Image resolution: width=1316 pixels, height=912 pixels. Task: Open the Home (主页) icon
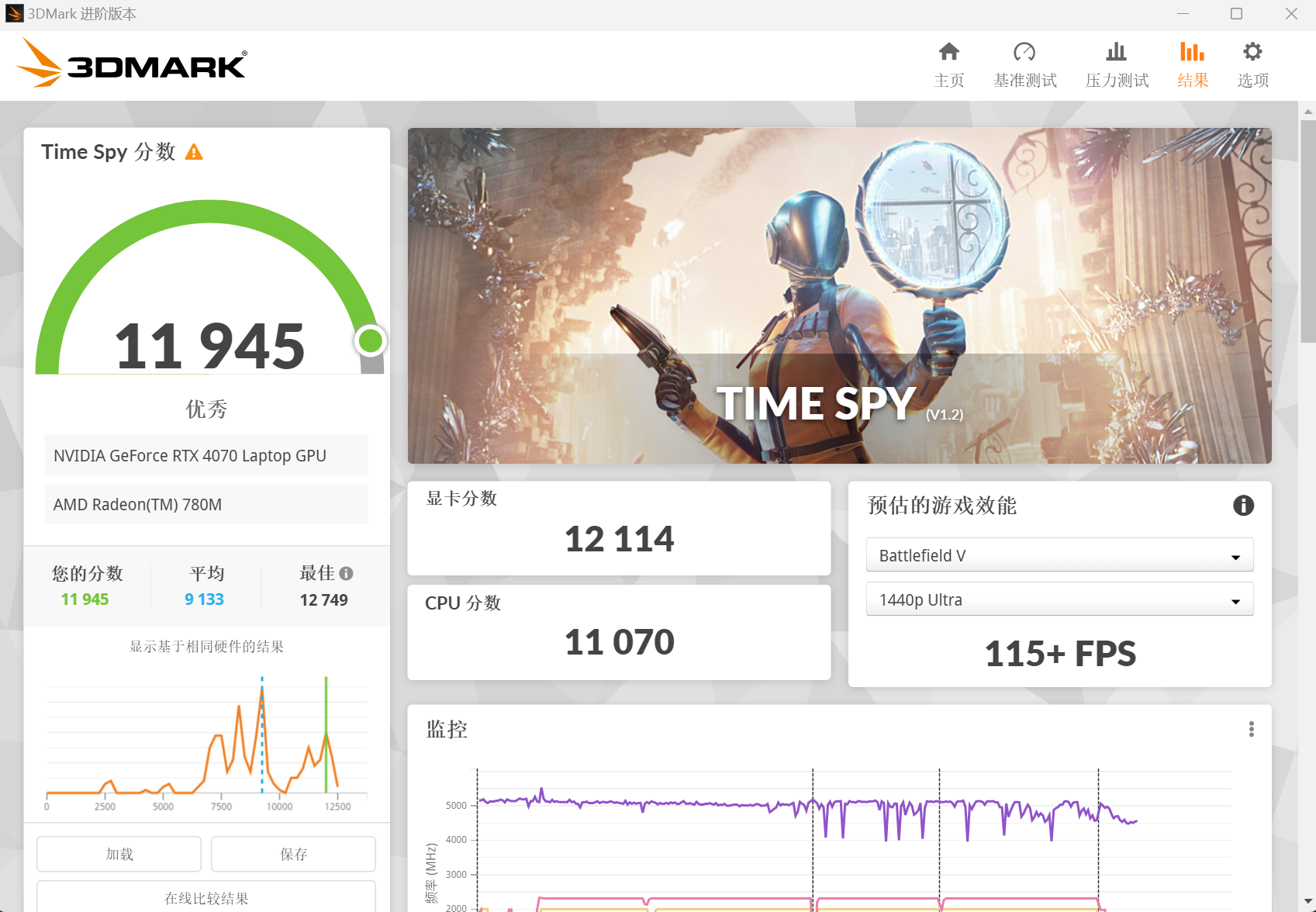948,53
